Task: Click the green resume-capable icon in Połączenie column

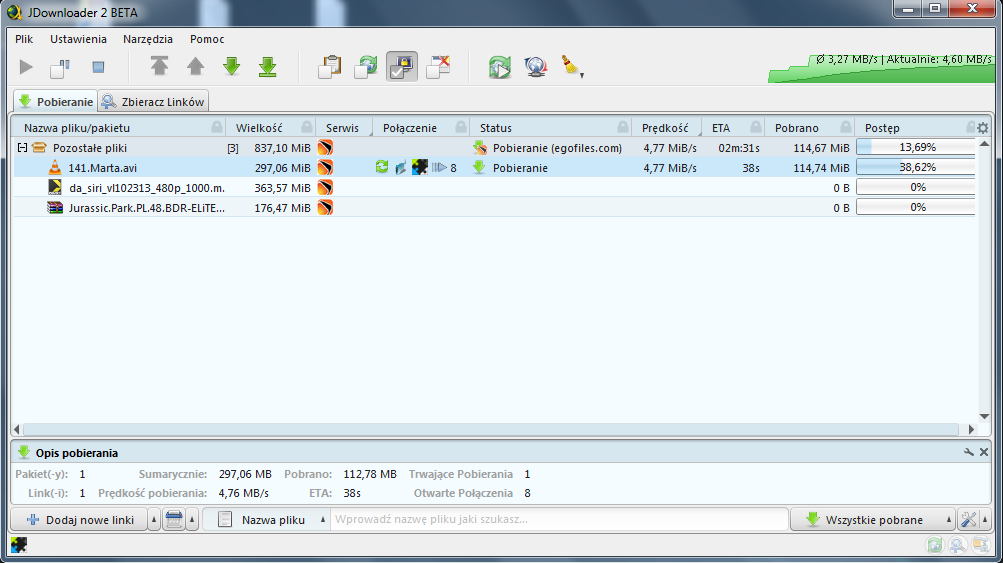Action: pyautogui.click(x=382, y=167)
